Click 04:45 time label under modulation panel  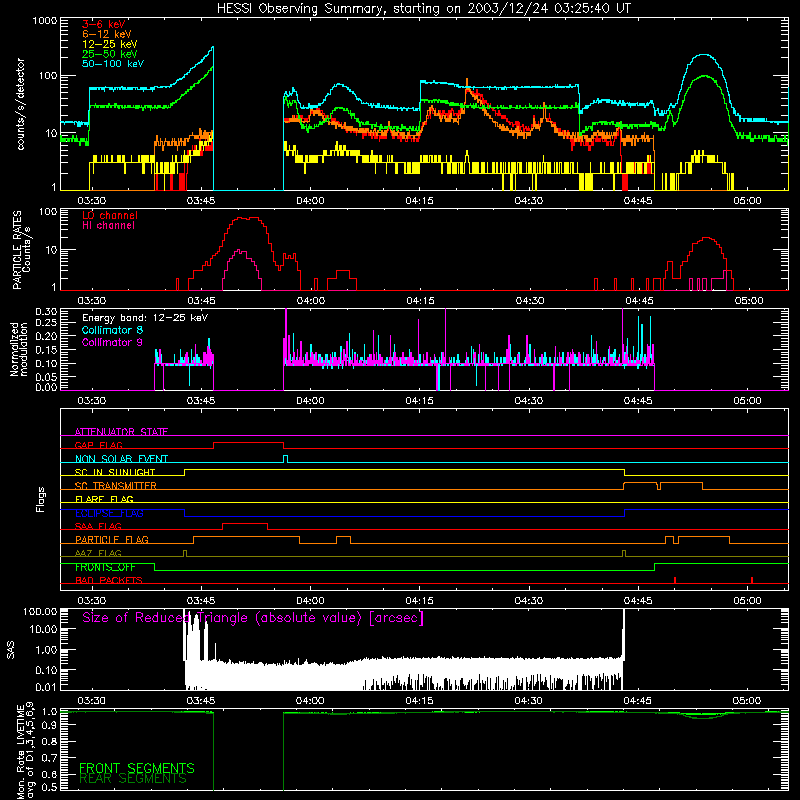click(x=638, y=401)
